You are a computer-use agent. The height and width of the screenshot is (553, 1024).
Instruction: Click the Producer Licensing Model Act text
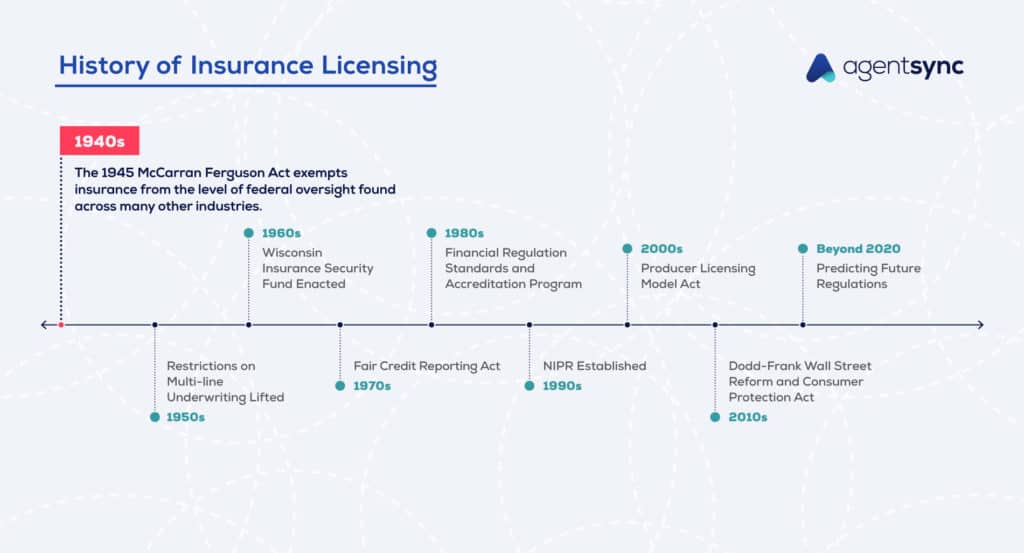click(698, 276)
